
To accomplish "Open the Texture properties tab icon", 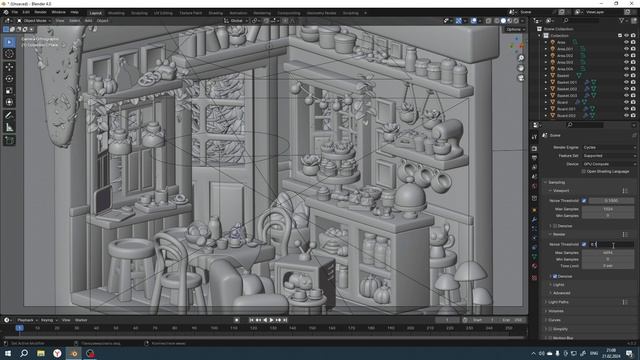I will 534,278.
